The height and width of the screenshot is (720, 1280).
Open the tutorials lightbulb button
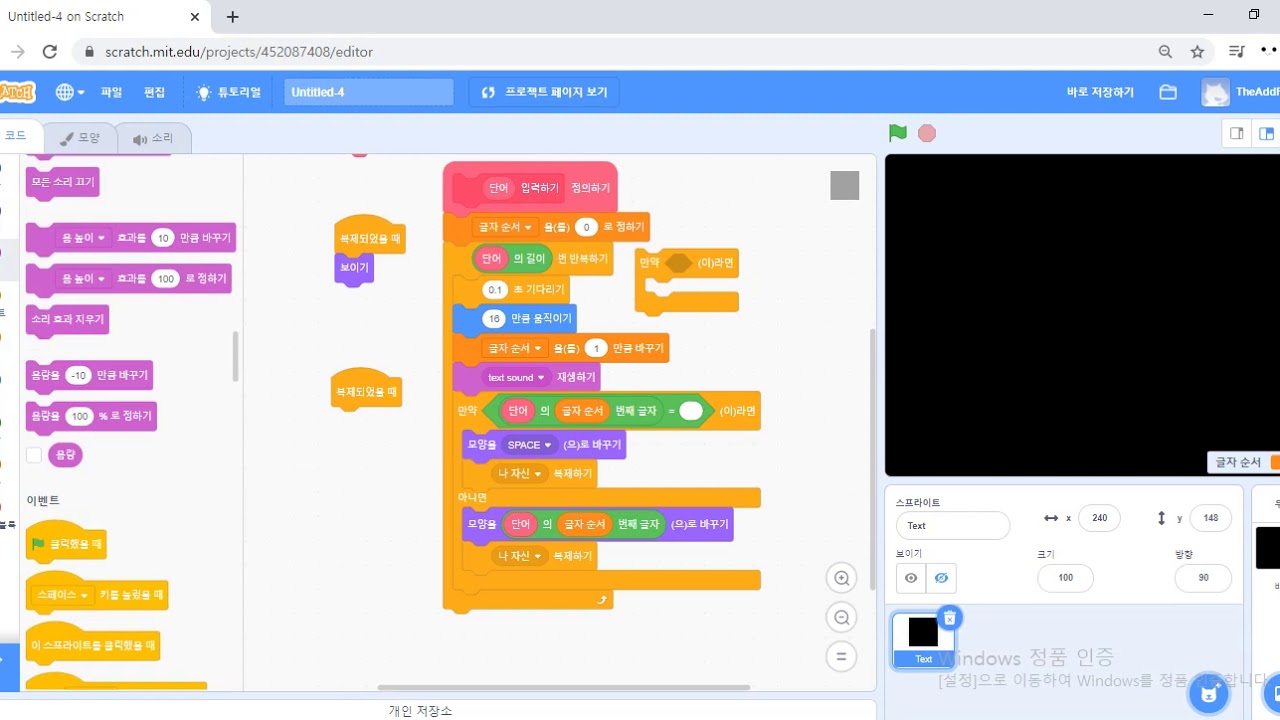coord(229,92)
